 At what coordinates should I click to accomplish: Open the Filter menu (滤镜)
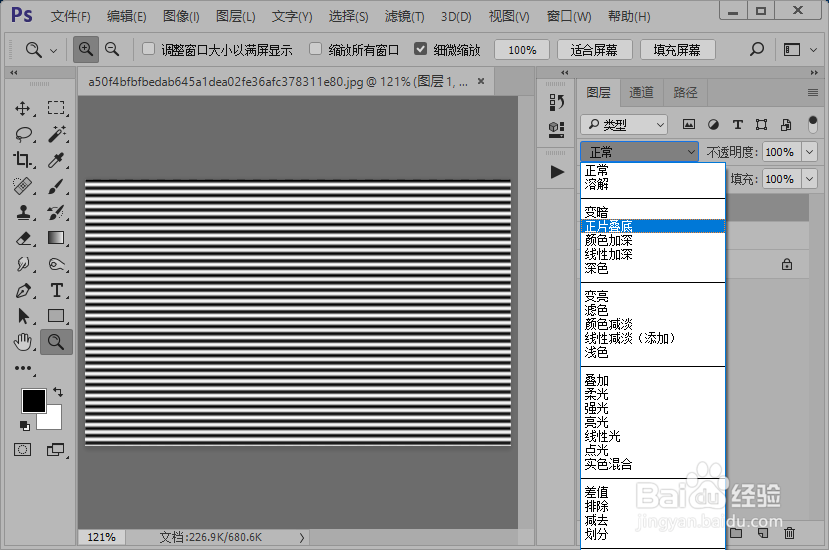point(404,16)
